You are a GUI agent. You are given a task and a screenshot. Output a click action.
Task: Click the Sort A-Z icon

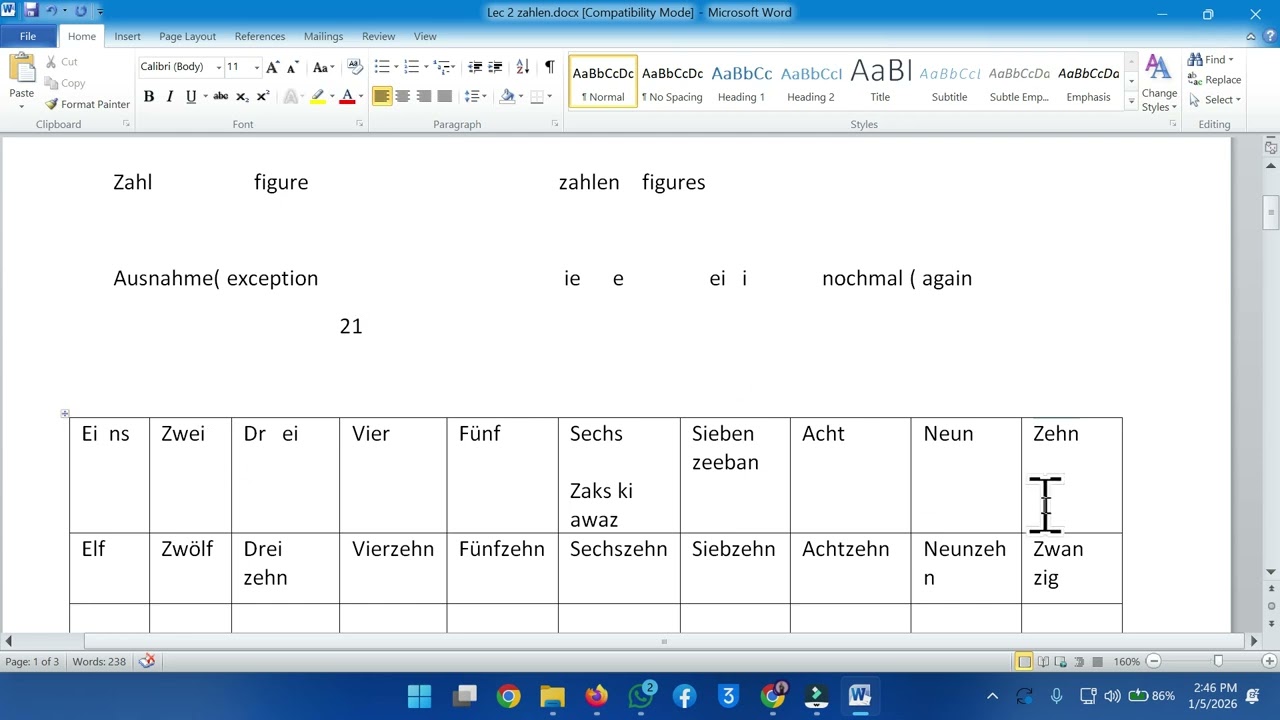point(522,67)
